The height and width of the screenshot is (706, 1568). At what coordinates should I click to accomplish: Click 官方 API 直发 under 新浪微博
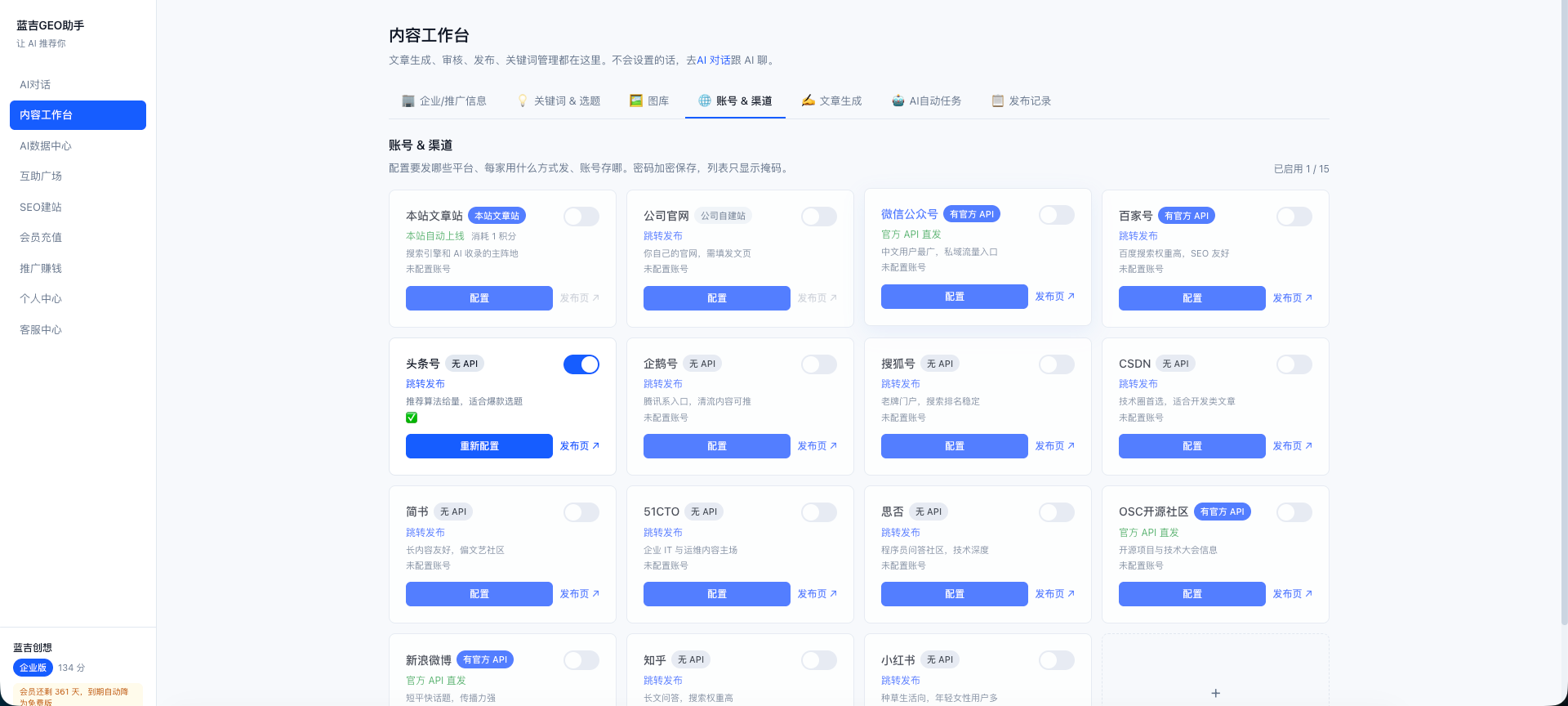tap(436, 681)
